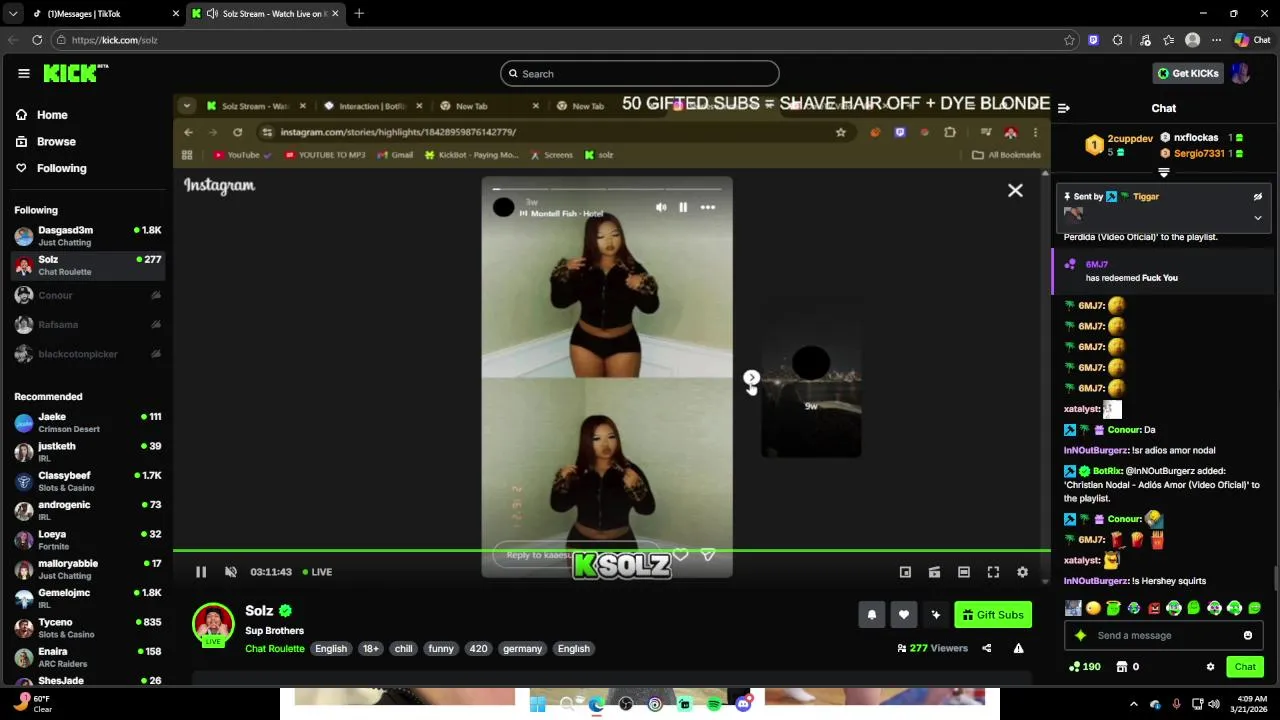Open browser extensions puzzle icon
This screenshot has width=1280, height=720.
(1118, 40)
